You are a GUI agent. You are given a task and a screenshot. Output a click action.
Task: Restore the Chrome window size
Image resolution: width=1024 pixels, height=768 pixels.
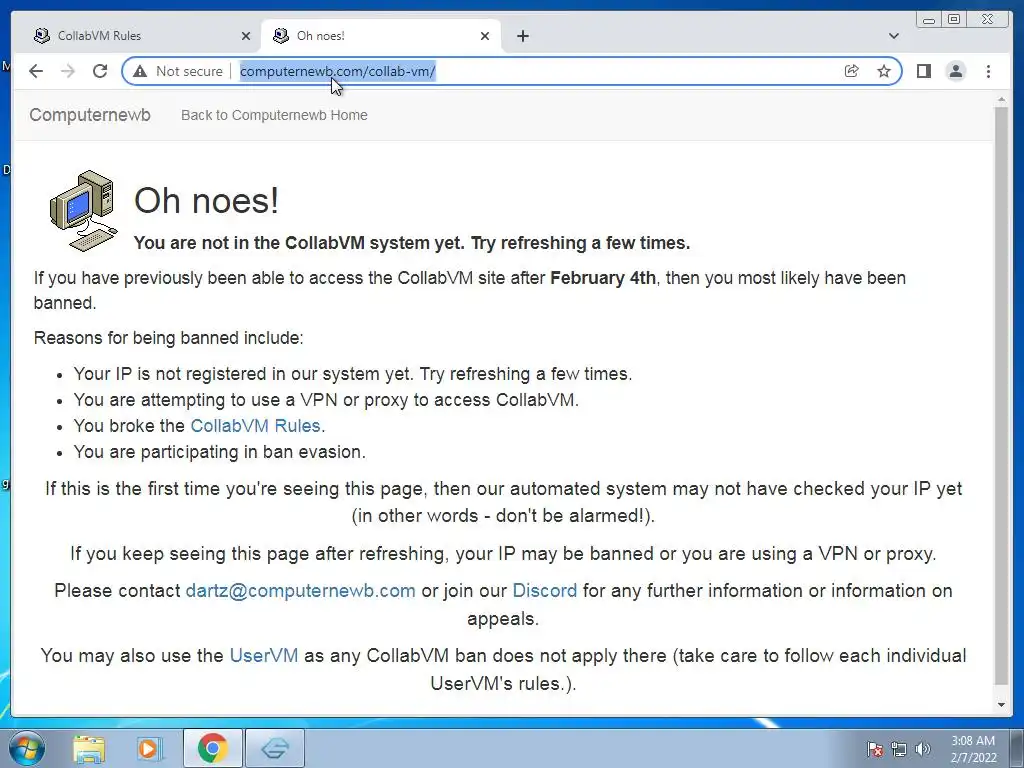(954, 20)
